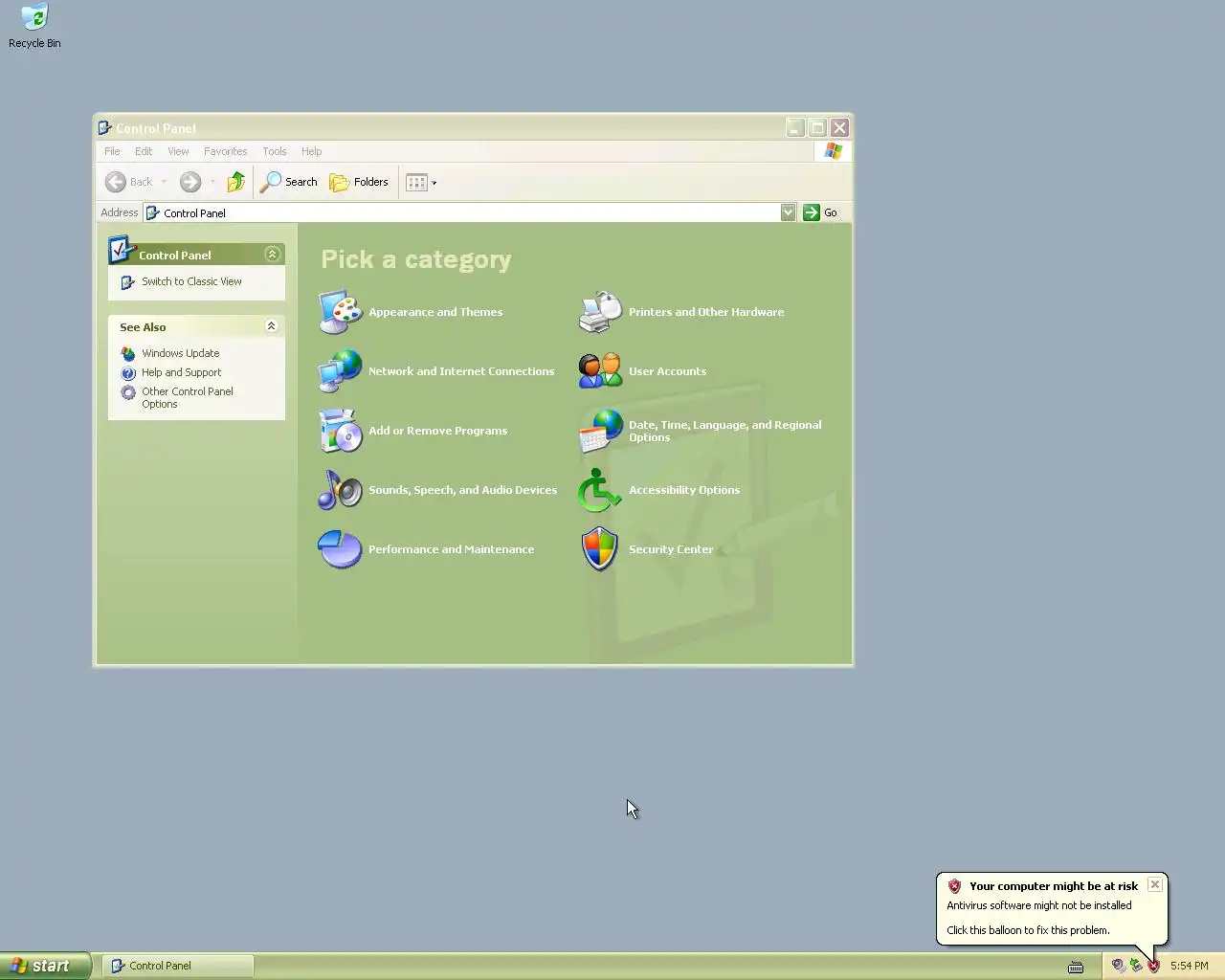1225x980 pixels.
Task: Click the Other Control Panel Options gear icon
Action: tap(128, 392)
